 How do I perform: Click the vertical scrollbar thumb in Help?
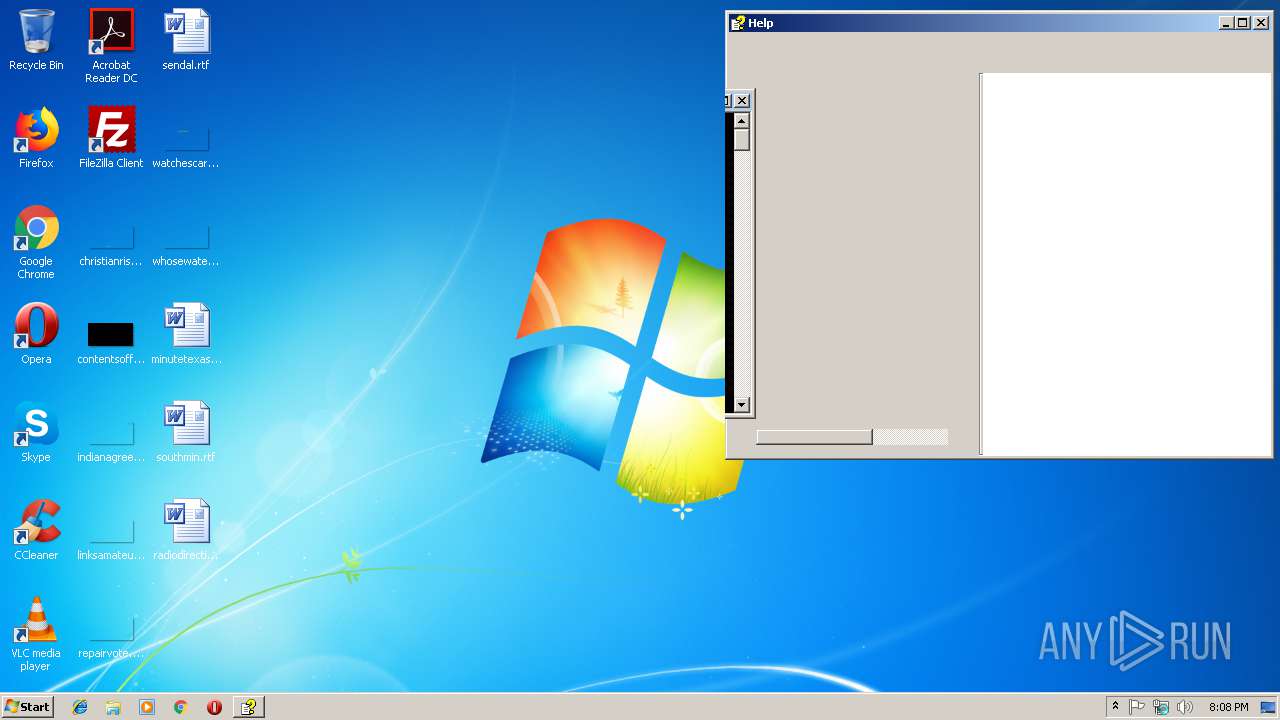click(741, 140)
